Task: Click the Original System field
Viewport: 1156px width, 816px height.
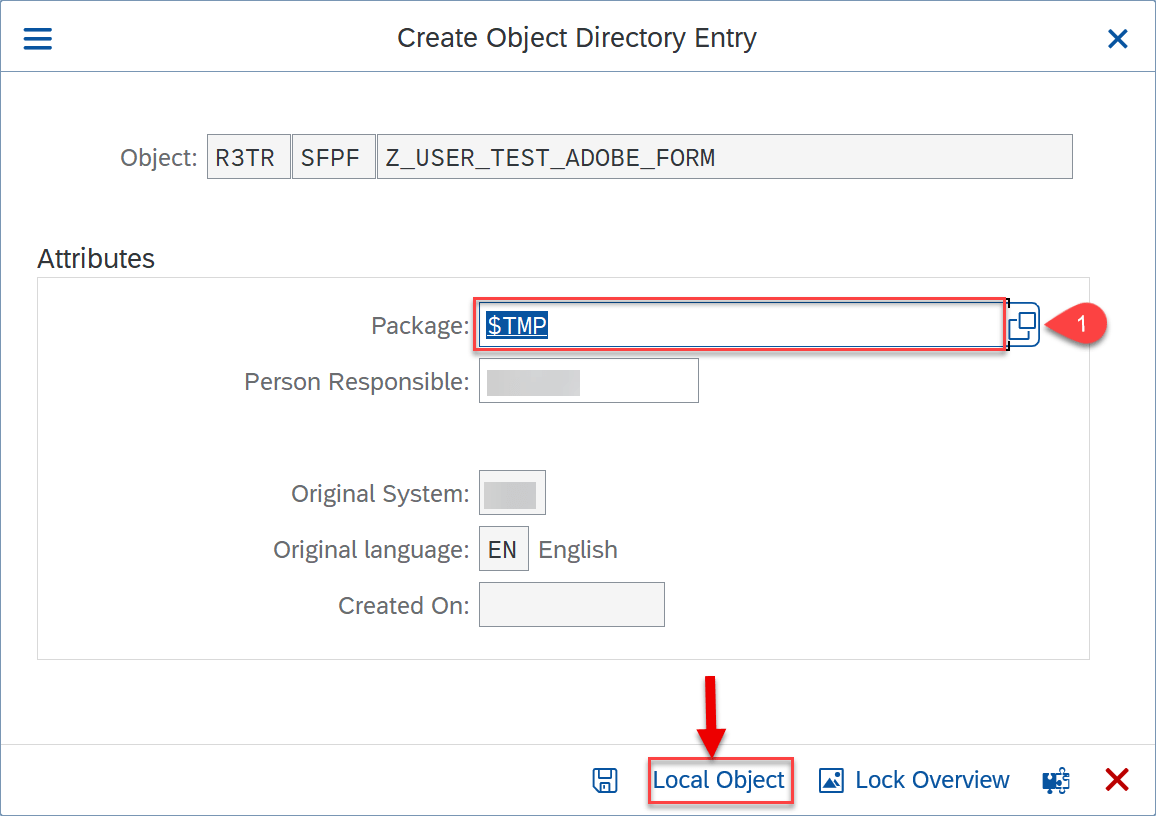Action: point(512,493)
